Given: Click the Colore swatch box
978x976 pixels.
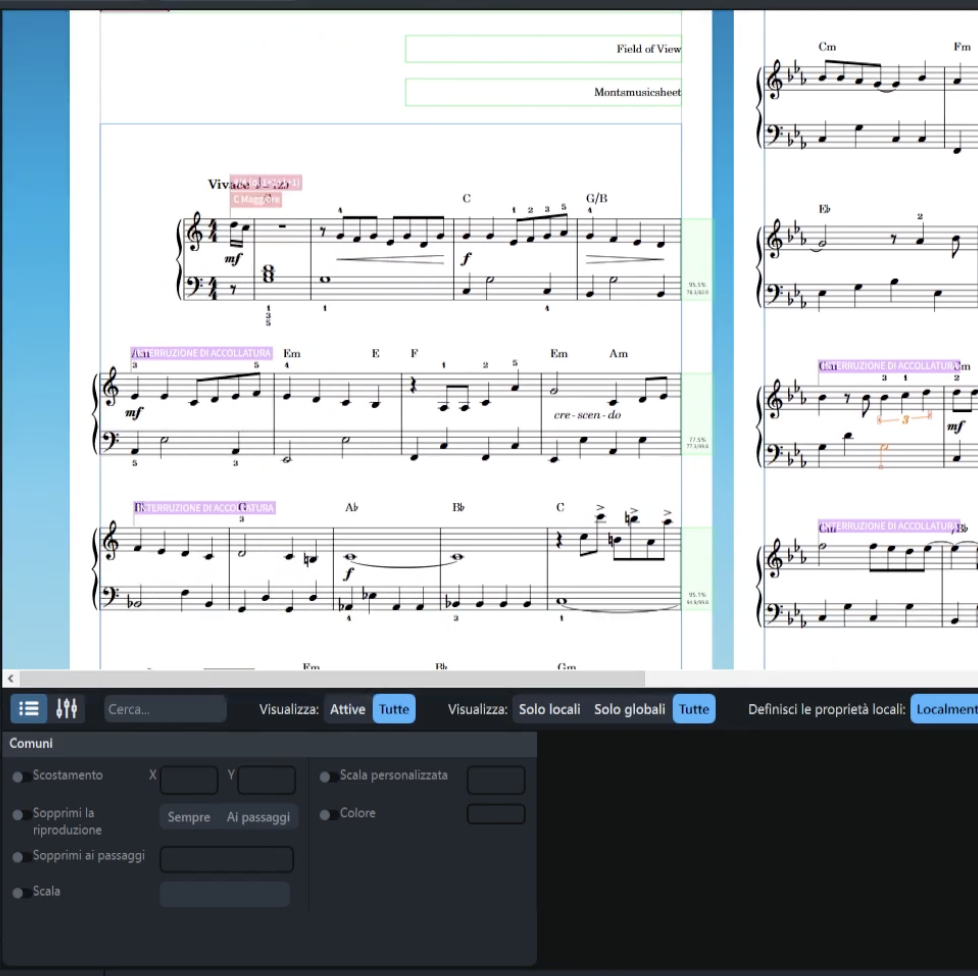Looking at the screenshot, I should click(x=495, y=814).
